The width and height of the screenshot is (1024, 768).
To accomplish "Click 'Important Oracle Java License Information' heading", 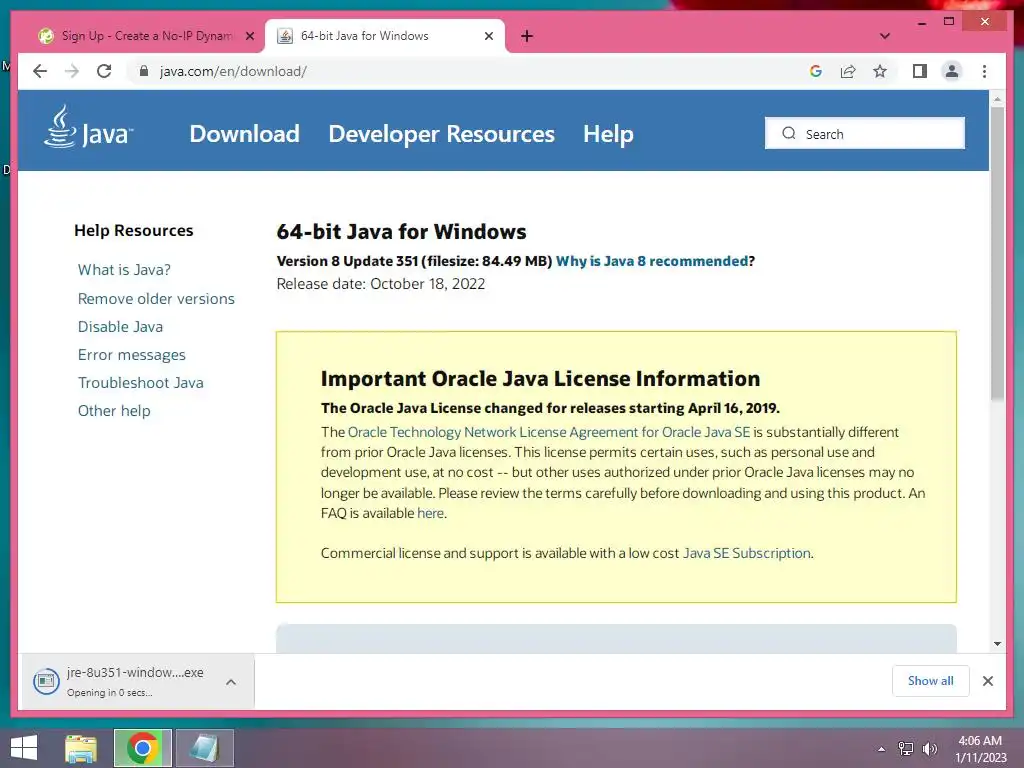I will (x=540, y=379).
